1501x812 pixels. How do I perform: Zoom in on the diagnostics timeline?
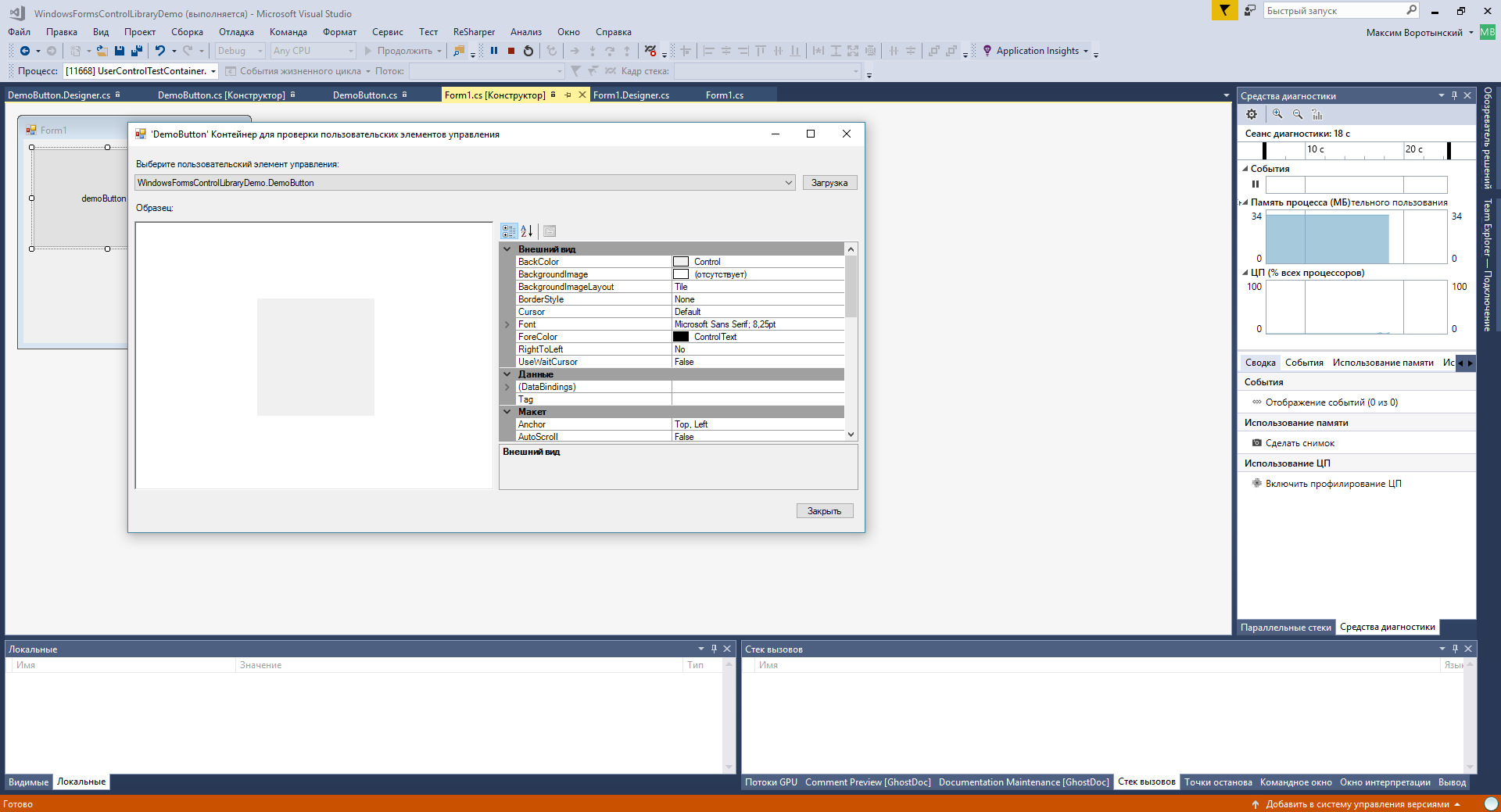1277,114
